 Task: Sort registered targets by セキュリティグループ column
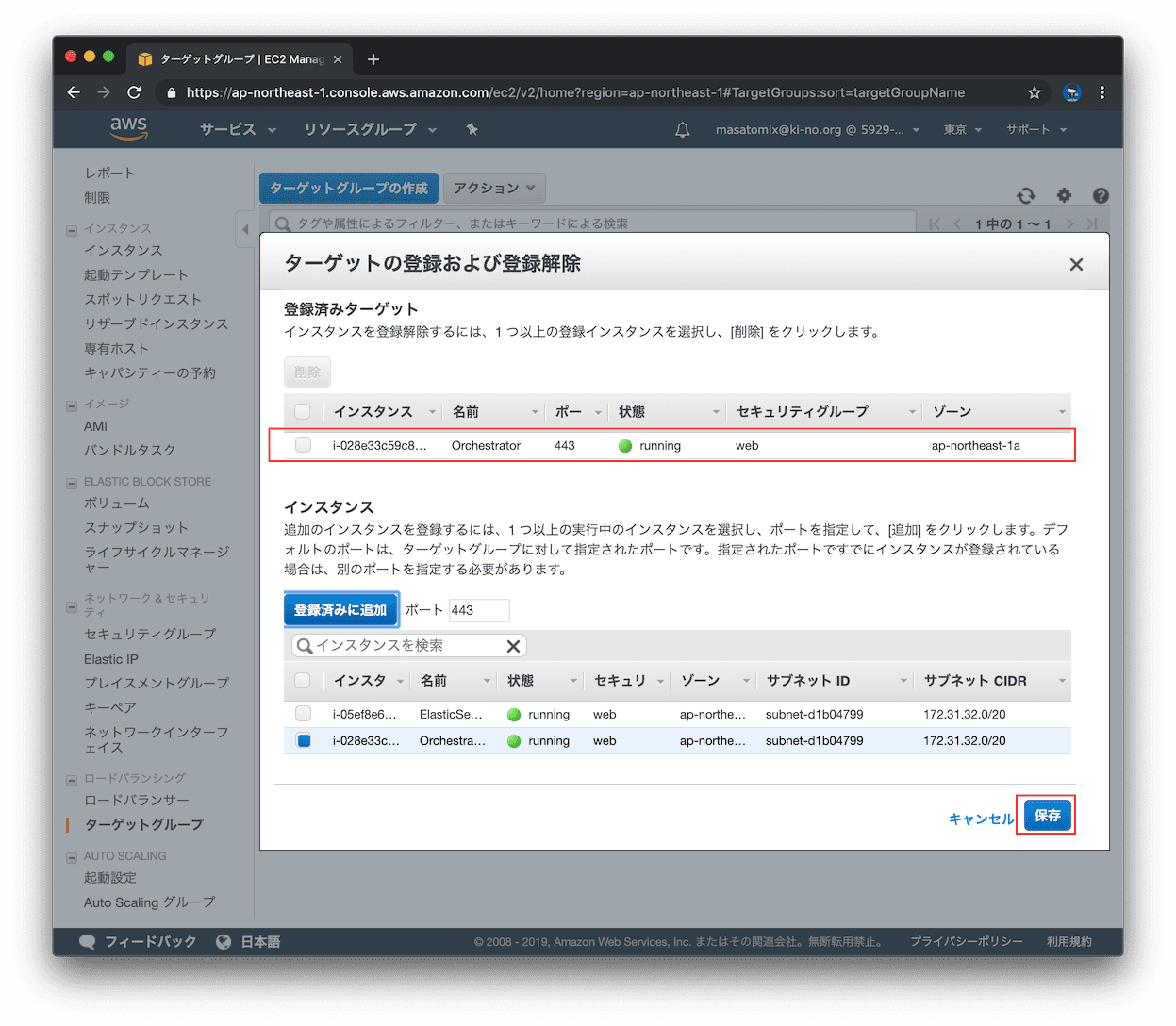coord(826,412)
